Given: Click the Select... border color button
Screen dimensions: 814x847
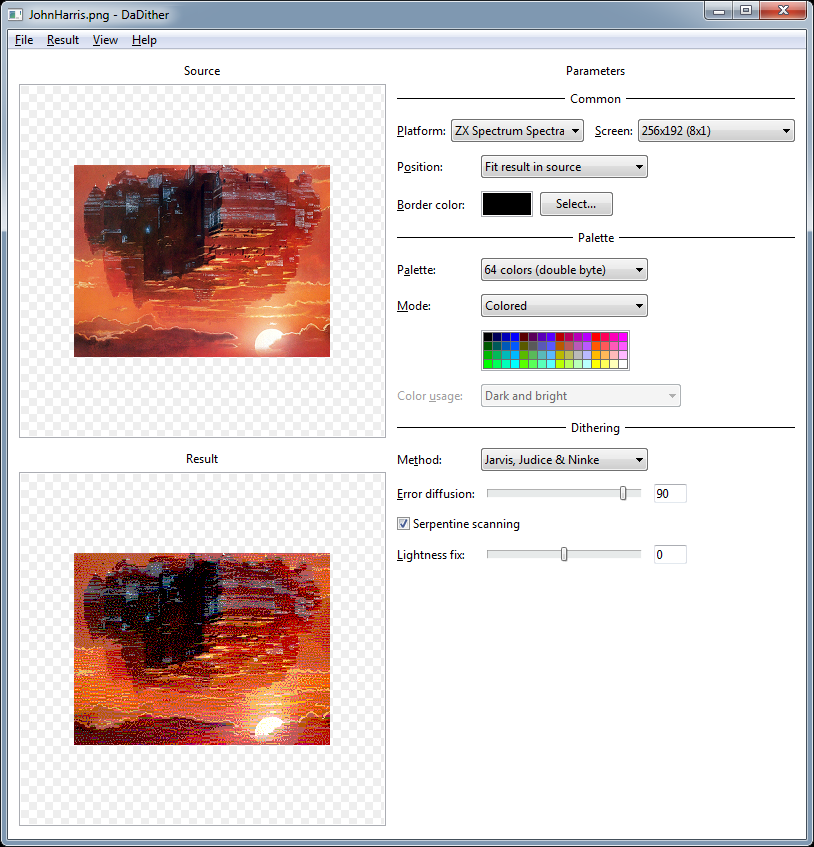Looking at the screenshot, I should (x=576, y=204).
